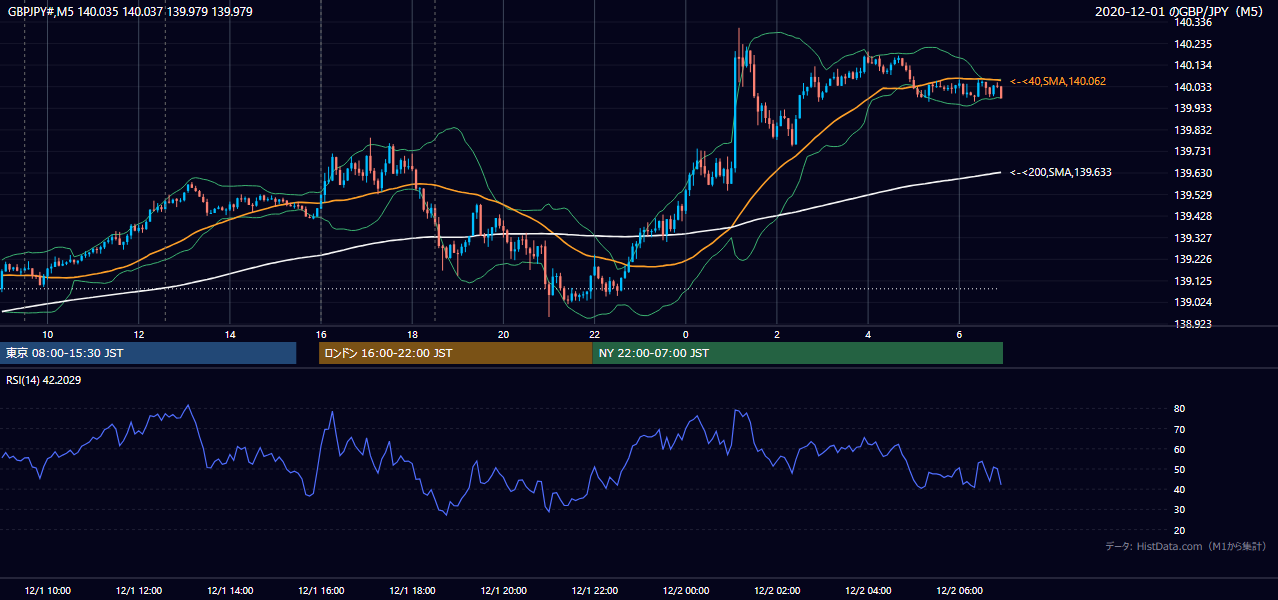Click RSI scale value 50

point(1180,469)
